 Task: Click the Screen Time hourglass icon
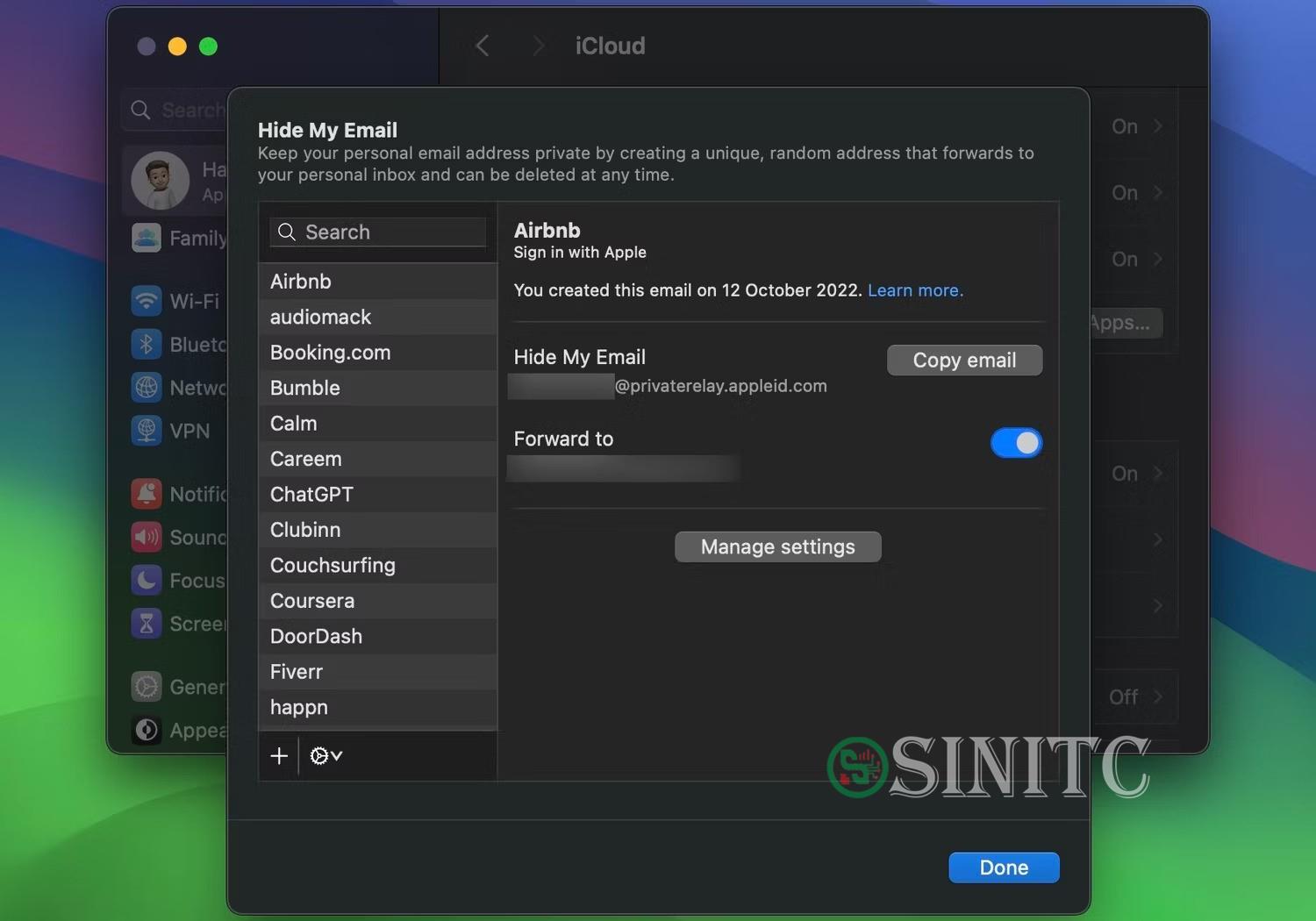pos(147,624)
